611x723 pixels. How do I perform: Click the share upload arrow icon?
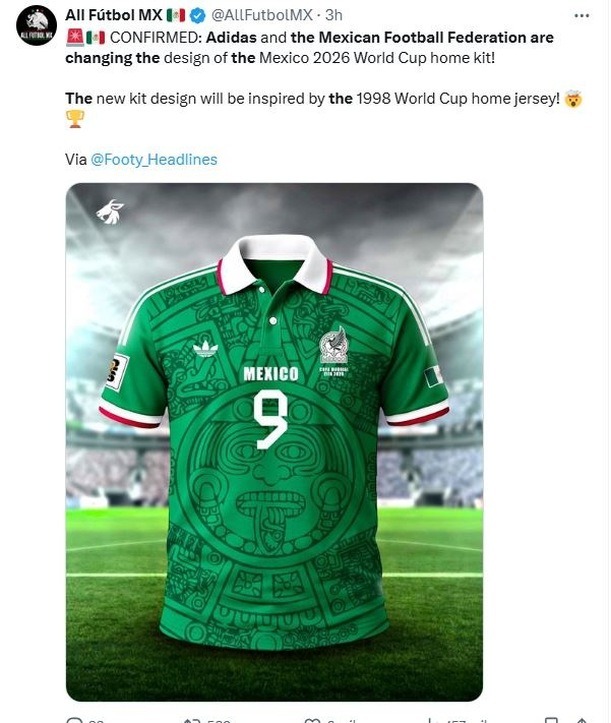click(581, 721)
